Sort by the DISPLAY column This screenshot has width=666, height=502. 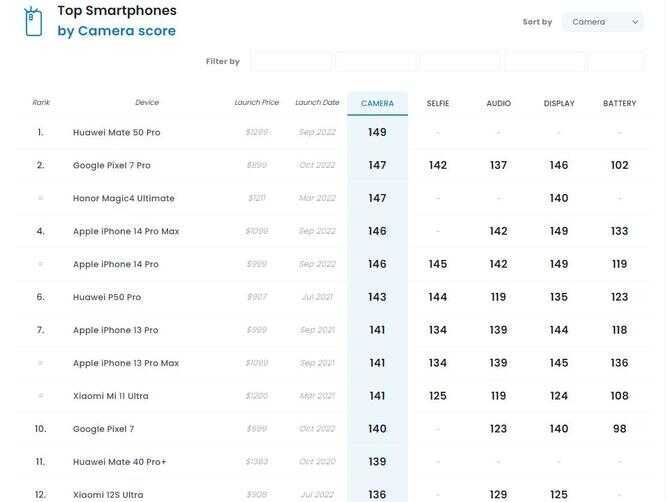point(559,104)
